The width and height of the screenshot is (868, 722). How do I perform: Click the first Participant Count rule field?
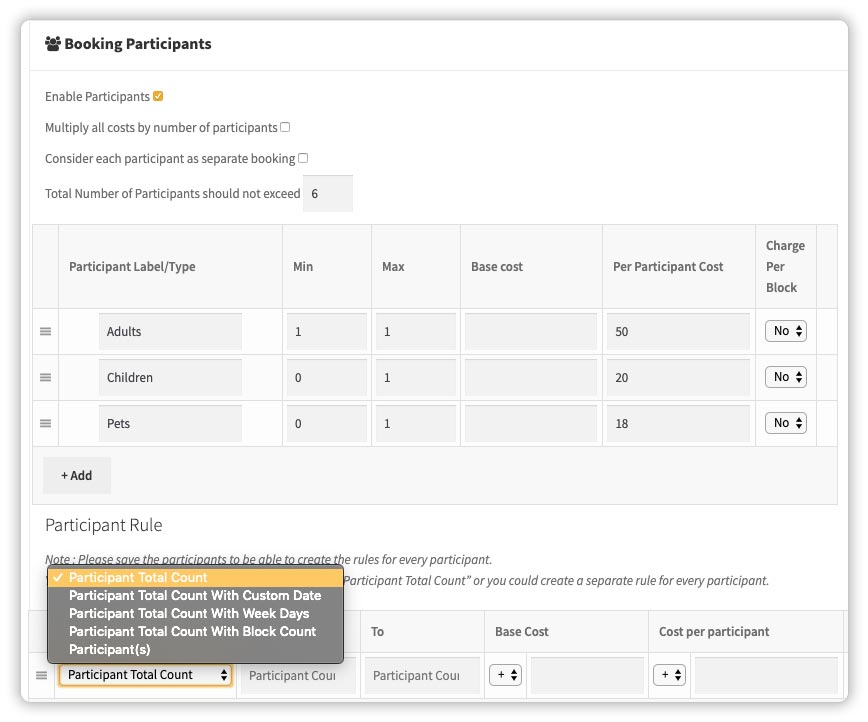[x=298, y=675]
